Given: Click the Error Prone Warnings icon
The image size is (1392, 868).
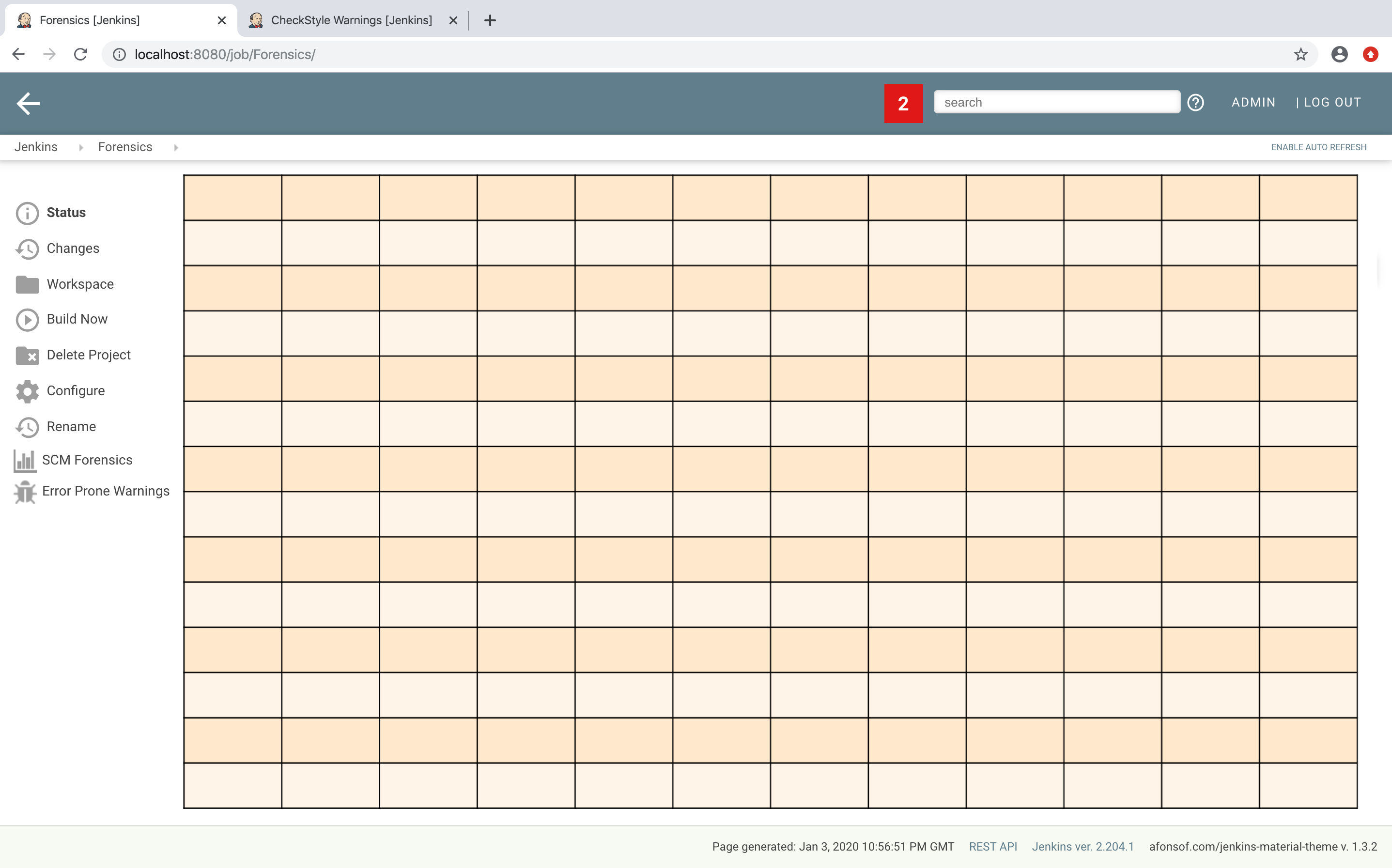Looking at the screenshot, I should pos(24,491).
